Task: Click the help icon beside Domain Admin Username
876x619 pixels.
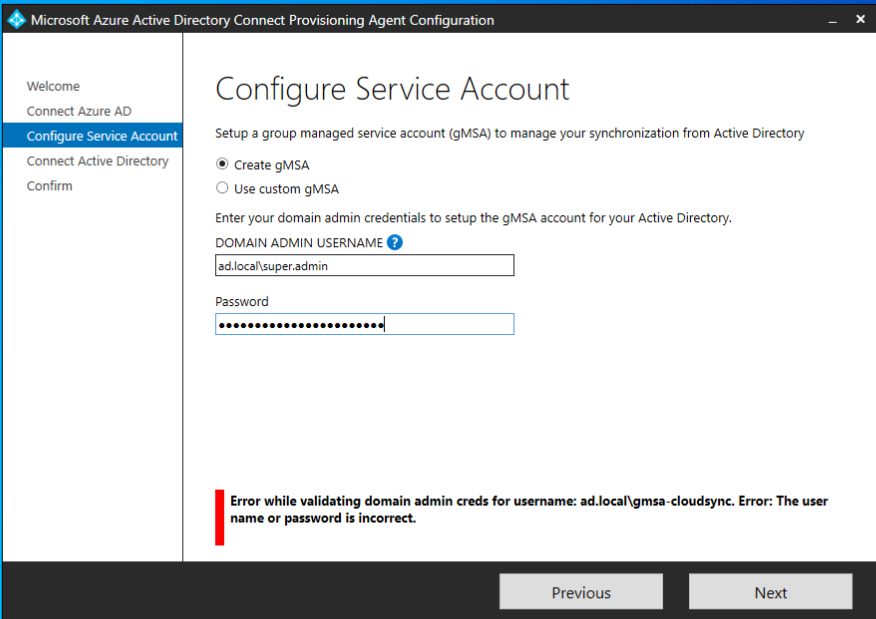Action: point(395,242)
